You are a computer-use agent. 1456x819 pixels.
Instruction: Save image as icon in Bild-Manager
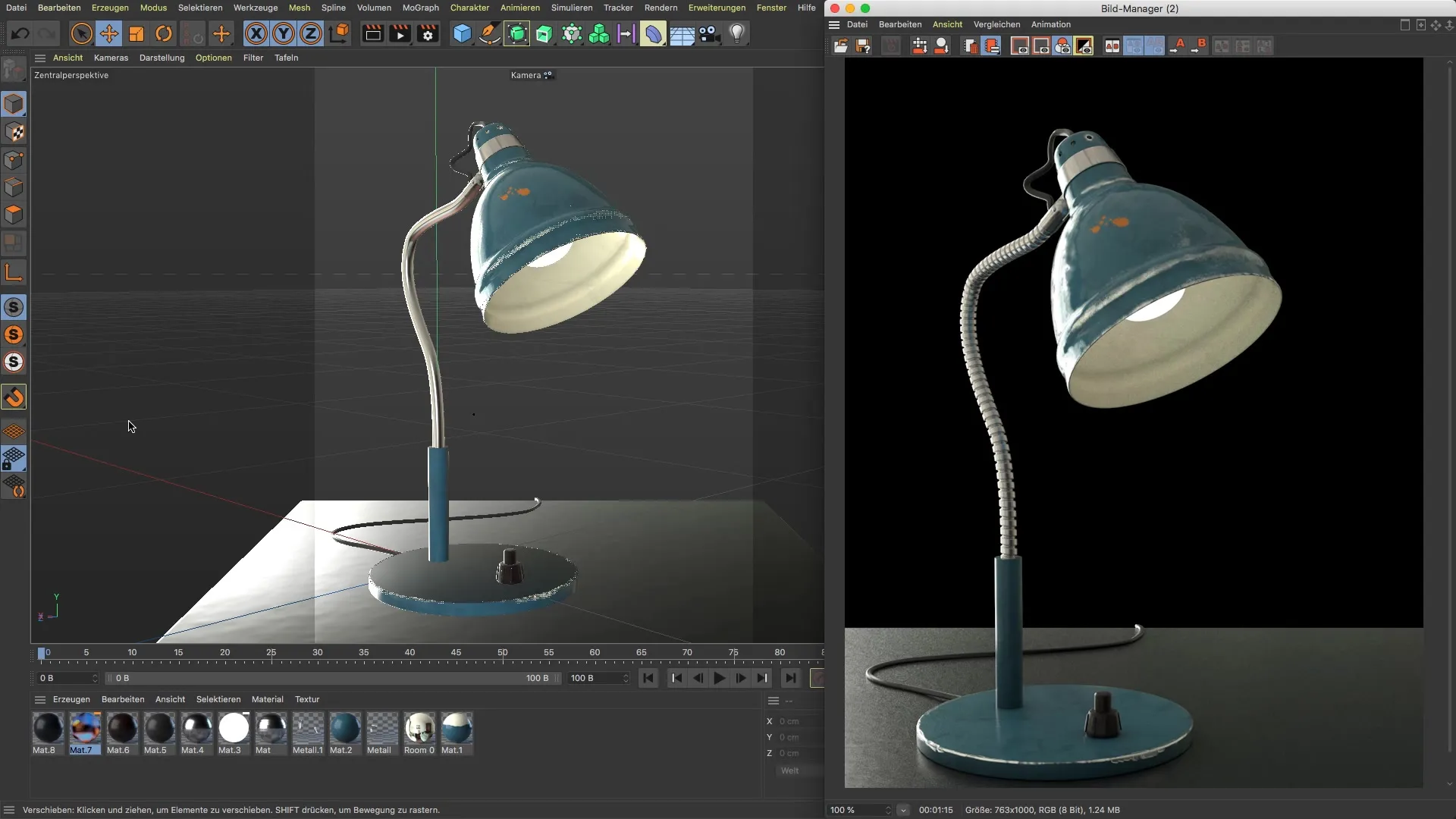(x=863, y=46)
